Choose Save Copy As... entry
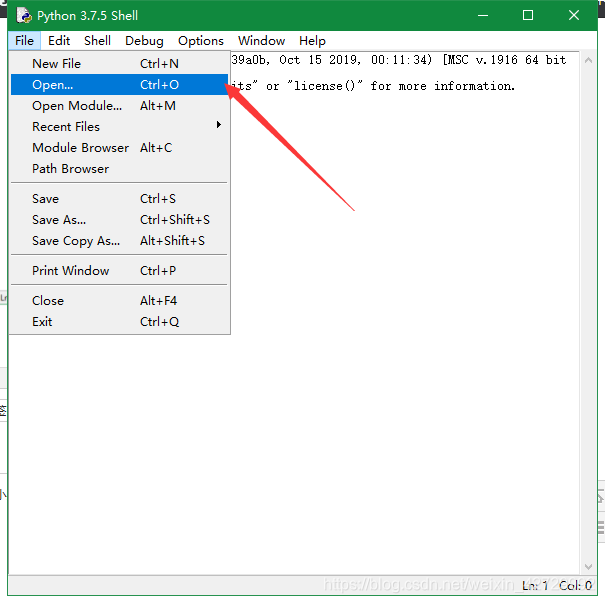The width and height of the screenshot is (605, 603). point(119,241)
